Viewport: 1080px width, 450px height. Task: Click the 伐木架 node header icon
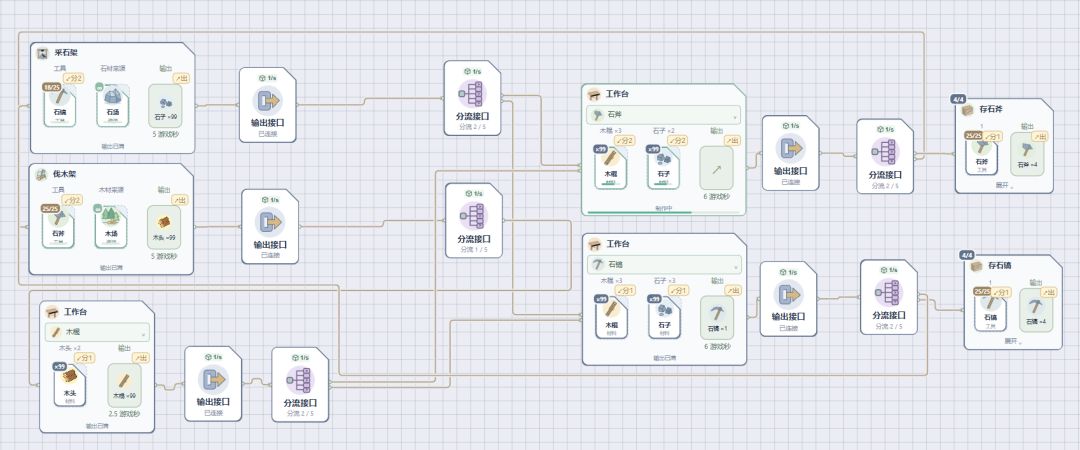(41, 174)
